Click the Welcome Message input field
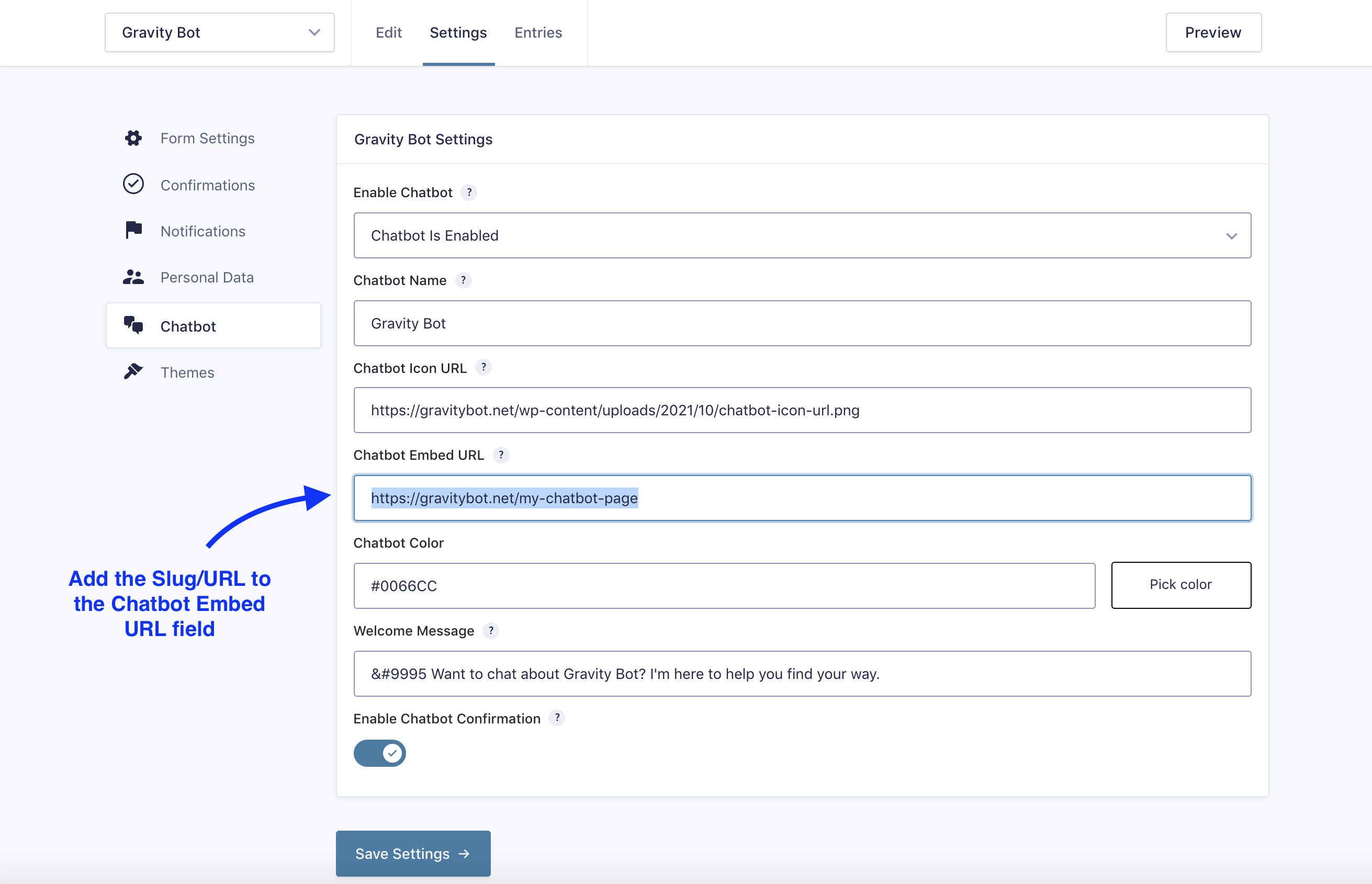This screenshot has width=1372, height=884. coord(802,673)
